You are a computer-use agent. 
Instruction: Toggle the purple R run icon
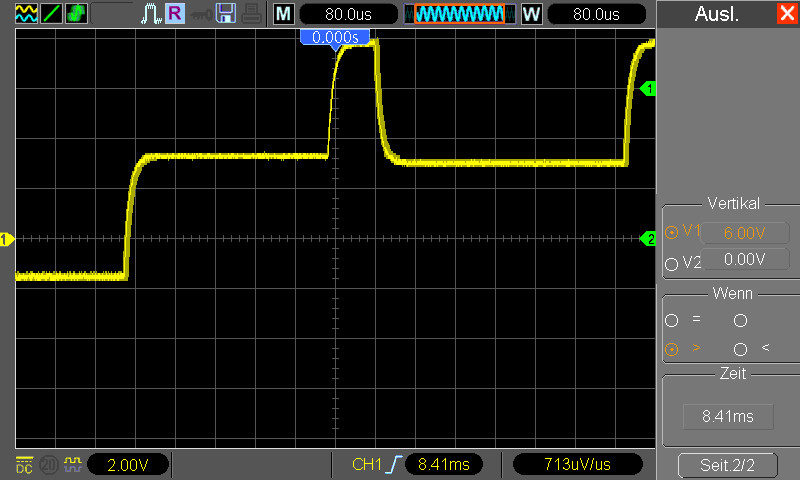(175, 13)
